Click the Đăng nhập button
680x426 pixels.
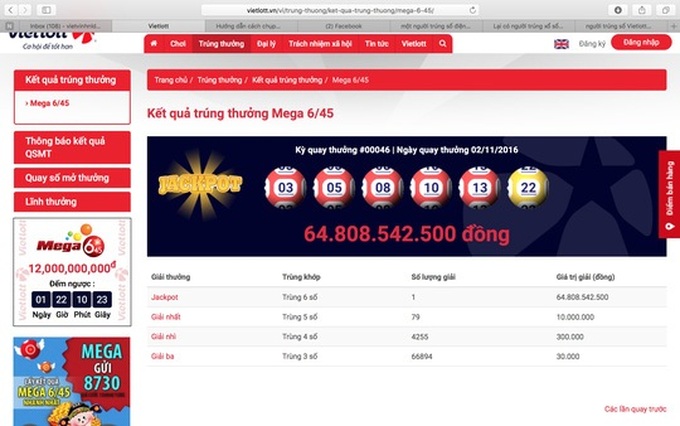(641, 43)
